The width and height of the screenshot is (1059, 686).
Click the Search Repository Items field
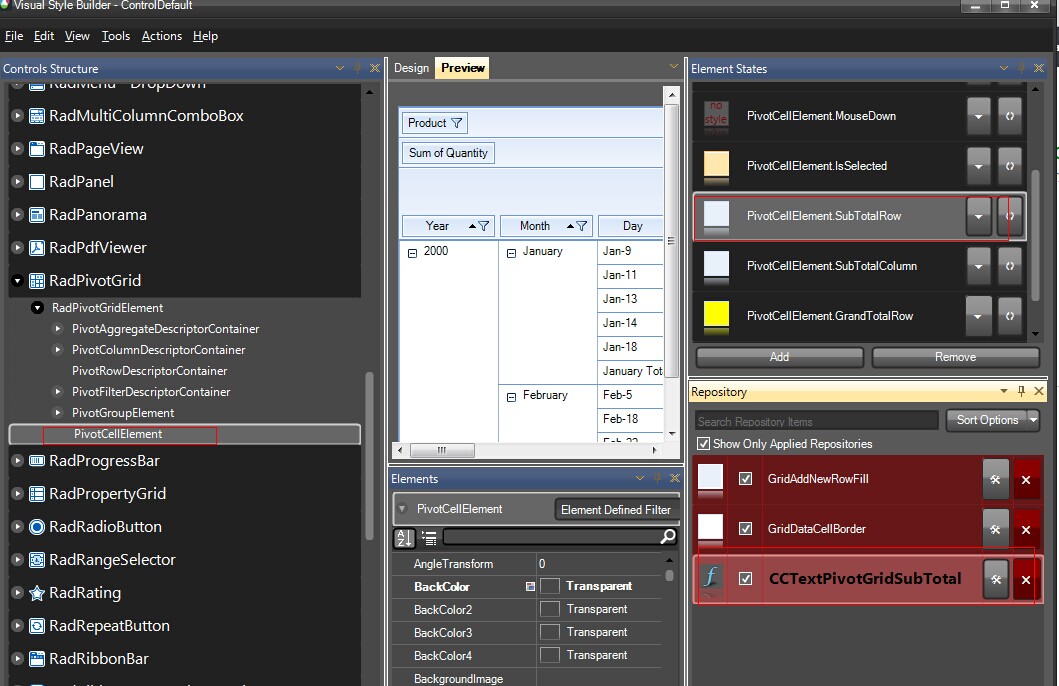point(817,421)
